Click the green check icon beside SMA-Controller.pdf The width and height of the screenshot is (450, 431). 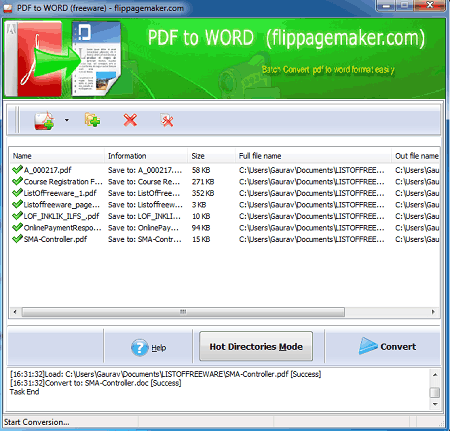(17, 239)
